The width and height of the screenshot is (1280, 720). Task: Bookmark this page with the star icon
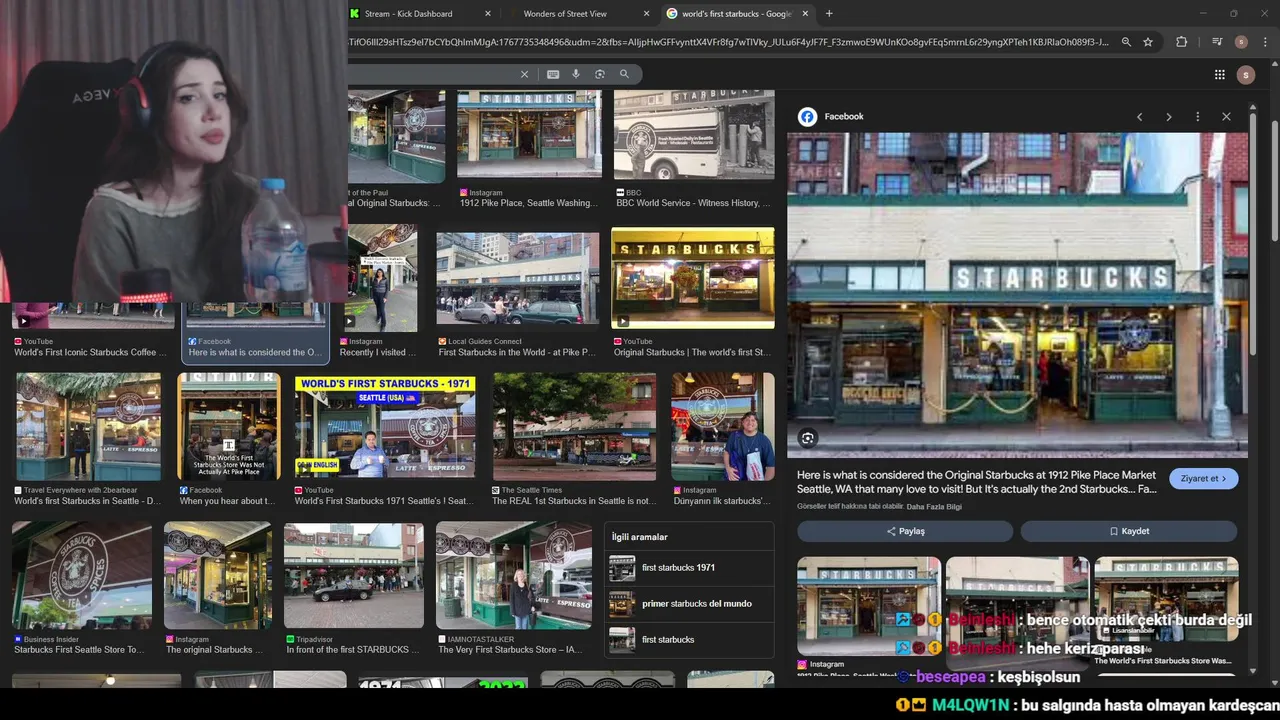click(1148, 42)
